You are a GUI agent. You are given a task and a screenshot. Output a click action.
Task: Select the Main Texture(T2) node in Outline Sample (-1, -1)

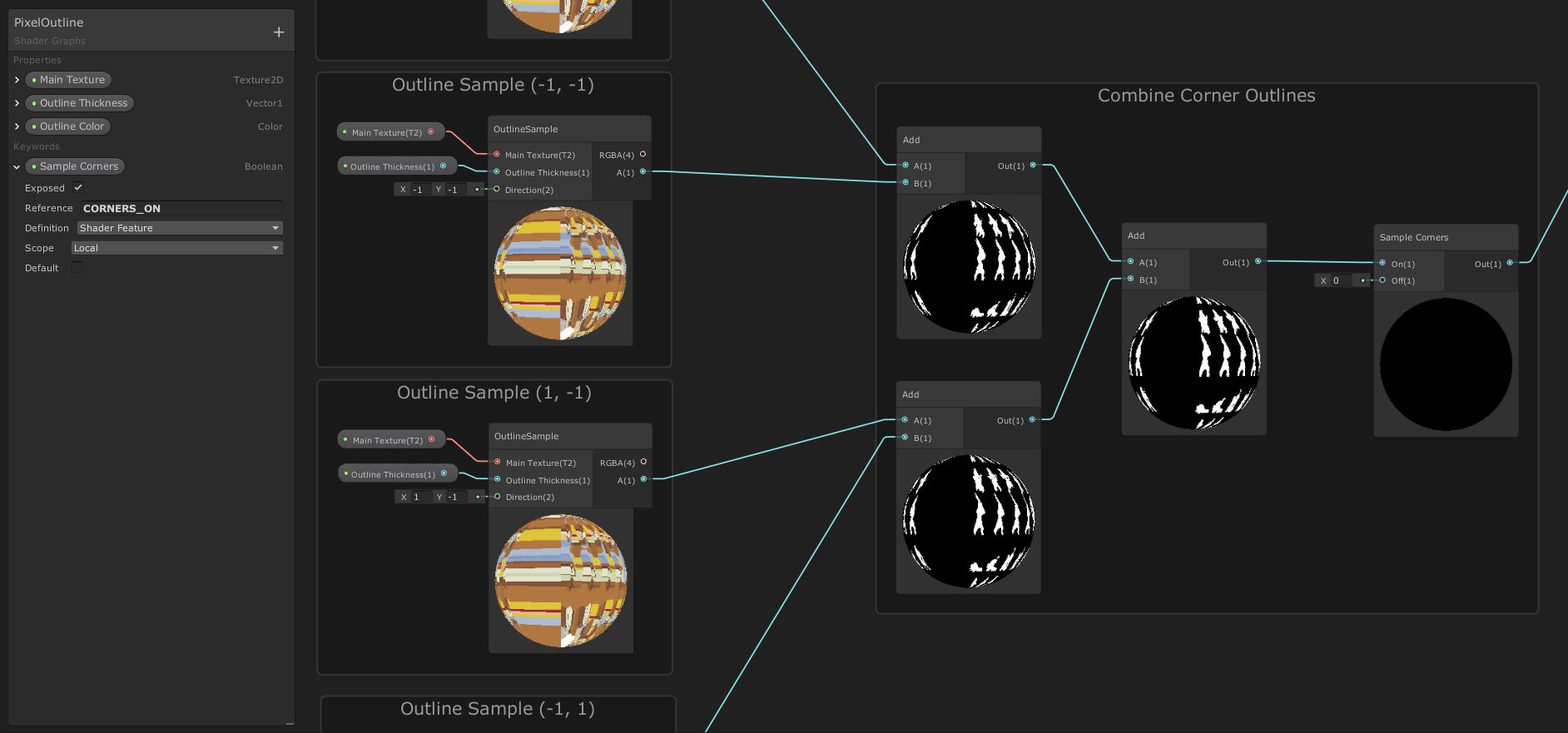tap(390, 132)
